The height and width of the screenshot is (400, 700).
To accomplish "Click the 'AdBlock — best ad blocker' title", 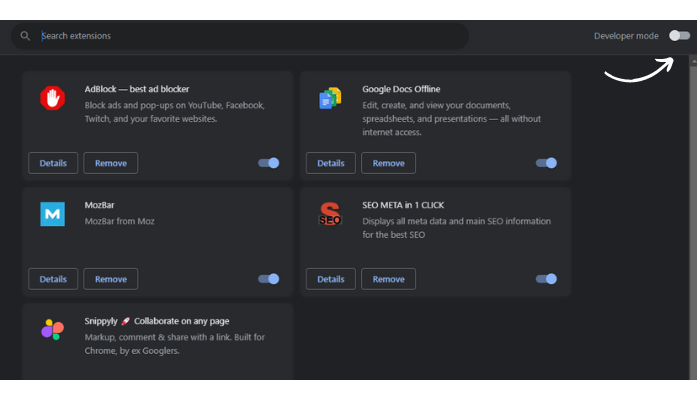I will pos(137,89).
